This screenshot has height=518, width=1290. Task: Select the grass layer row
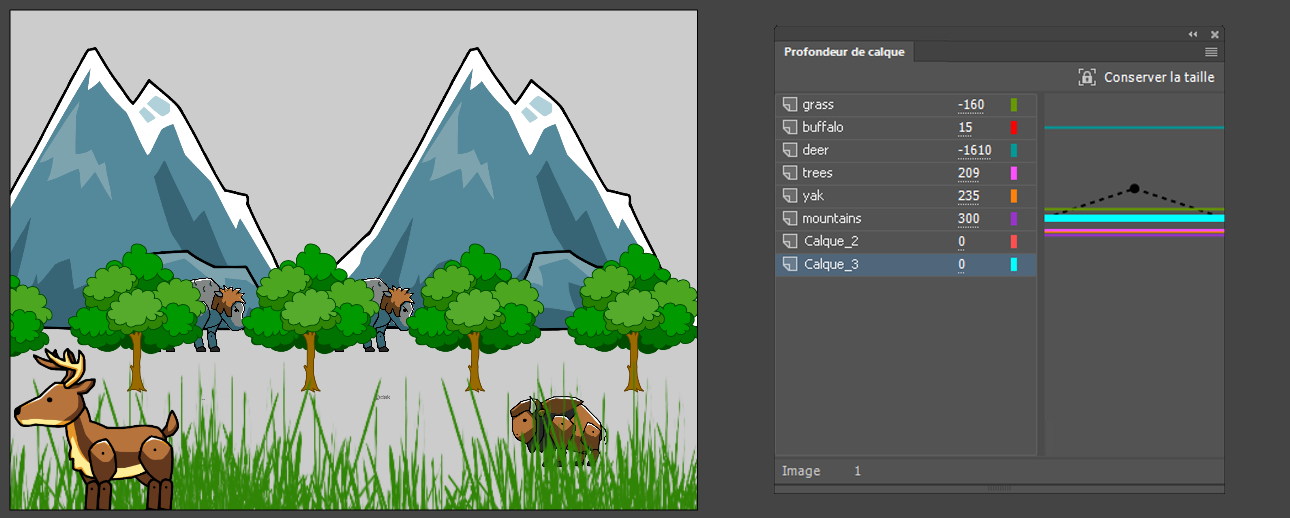tap(906, 104)
